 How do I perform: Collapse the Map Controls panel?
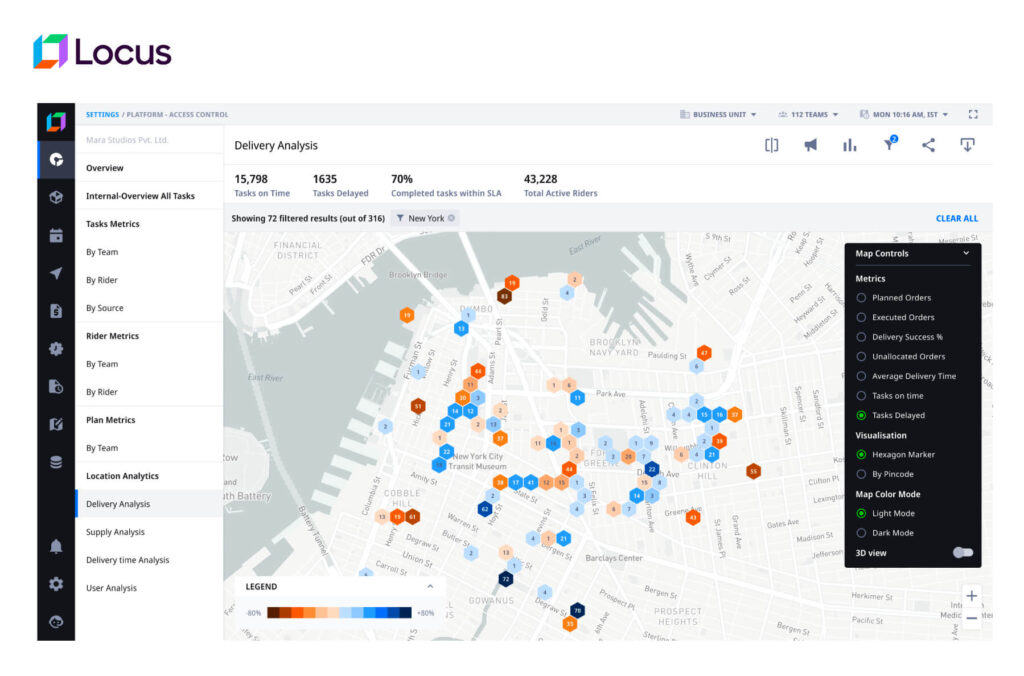[x=966, y=254]
